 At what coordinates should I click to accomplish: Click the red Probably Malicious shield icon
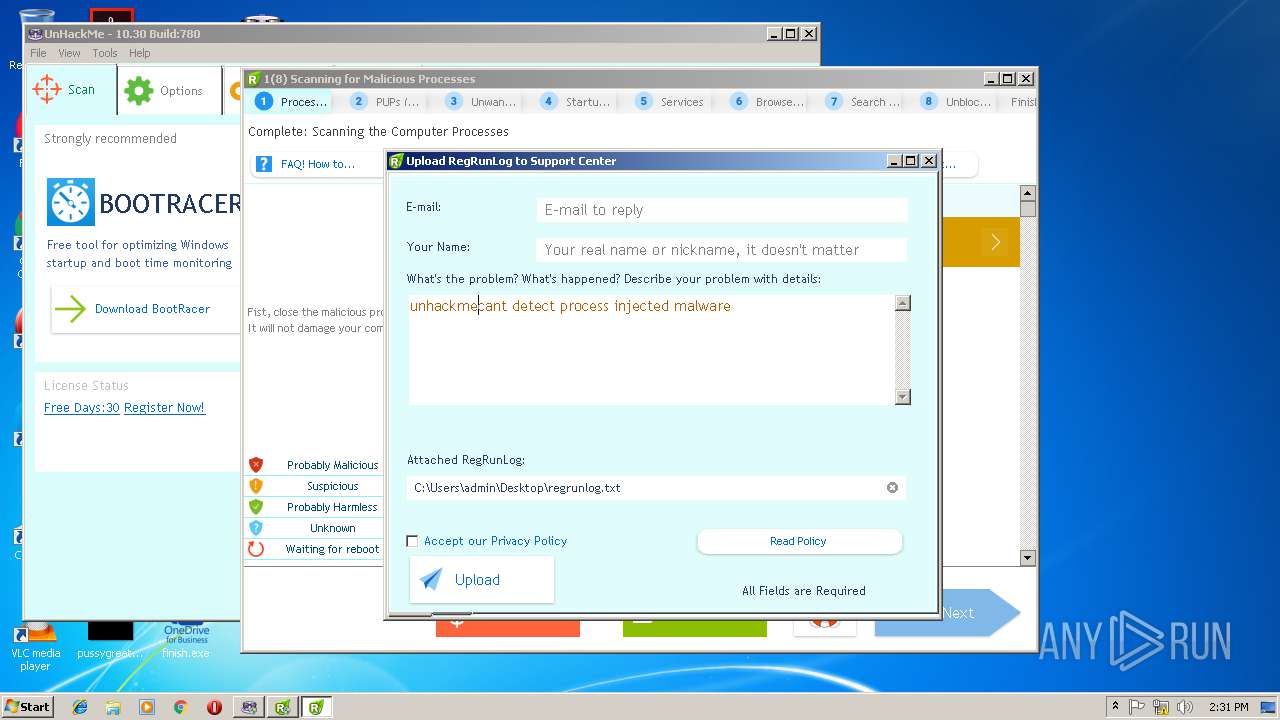point(256,465)
